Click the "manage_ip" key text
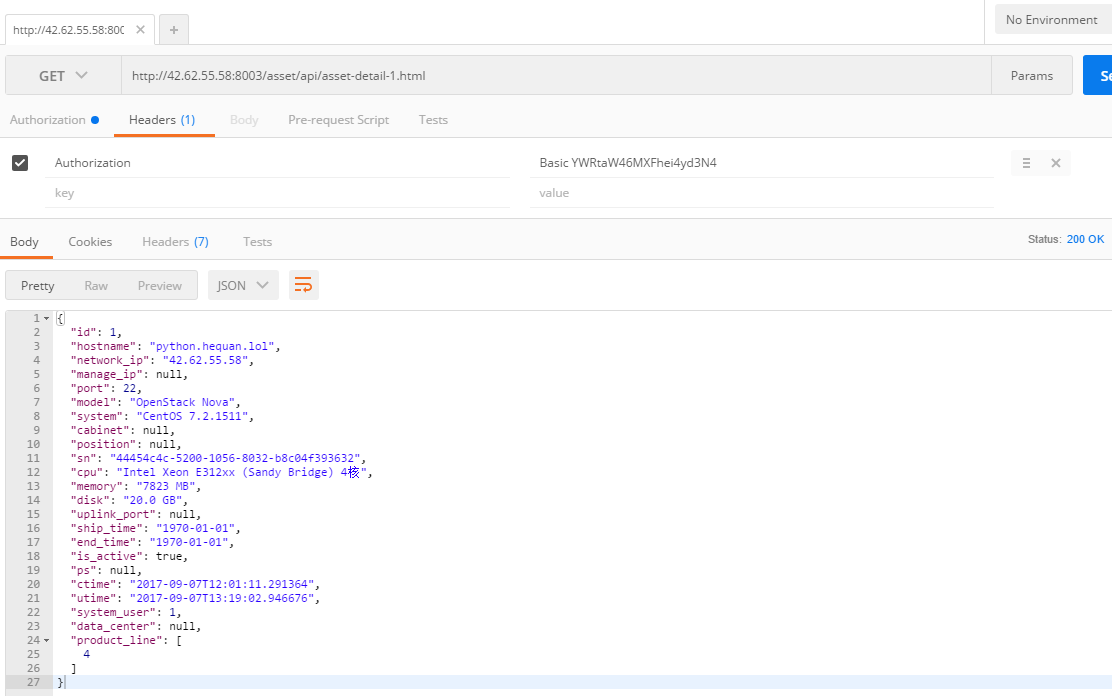This screenshot has width=1112, height=696. click(x=106, y=375)
